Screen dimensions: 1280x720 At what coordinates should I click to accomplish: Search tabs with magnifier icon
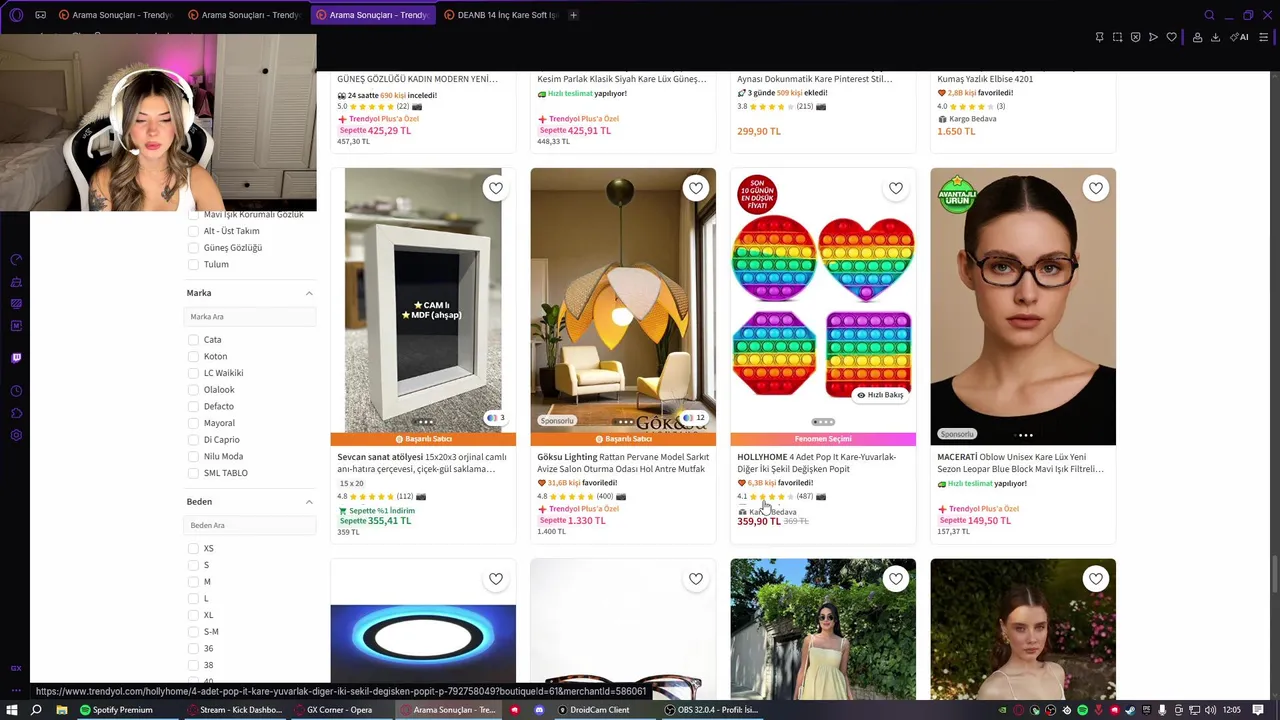(x=1209, y=15)
